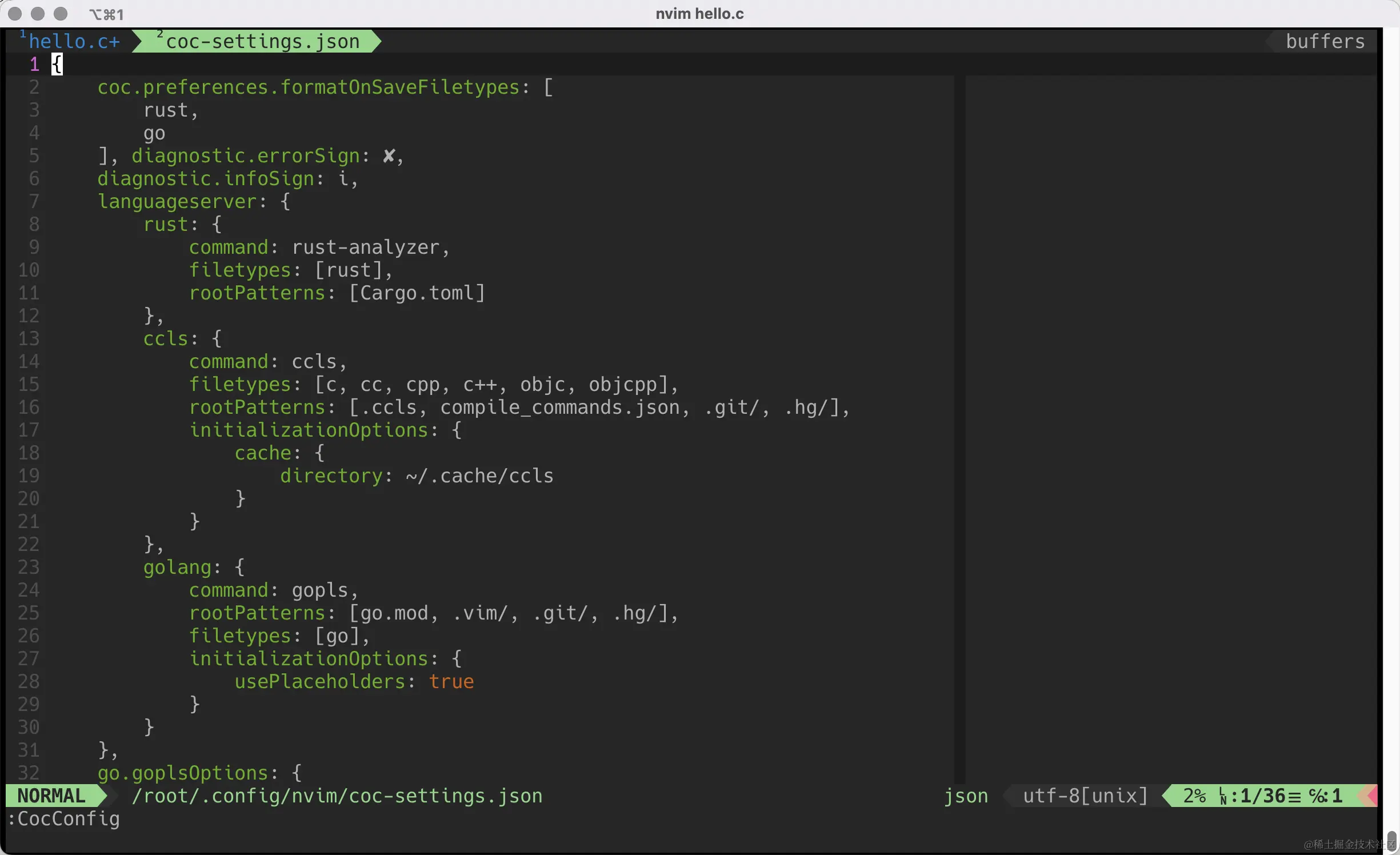The height and width of the screenshot is (855, 1400).
Task: Click the powerline arrow after NORMAL mode
Action: pos(102,796)
